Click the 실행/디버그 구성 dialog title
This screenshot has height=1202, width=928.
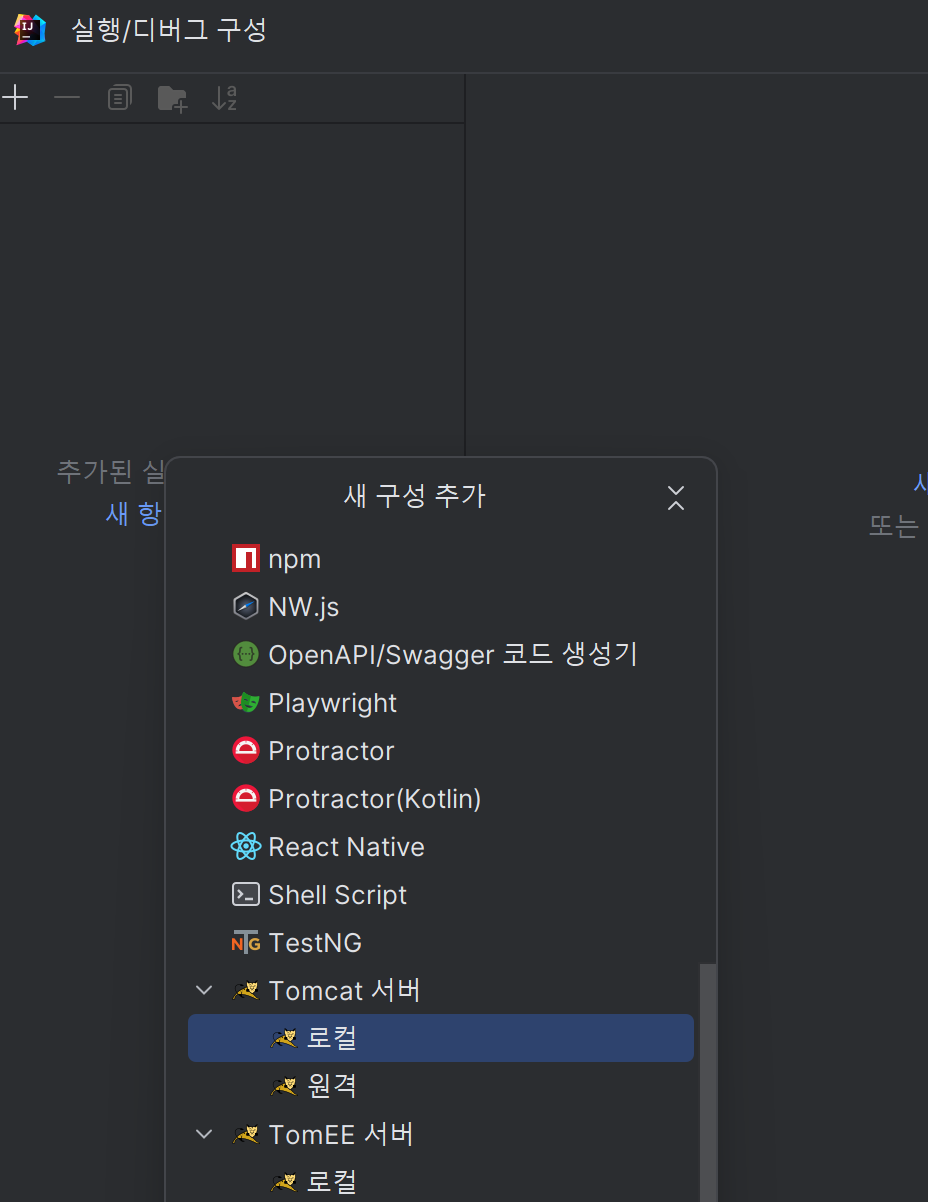coord(169,30)
